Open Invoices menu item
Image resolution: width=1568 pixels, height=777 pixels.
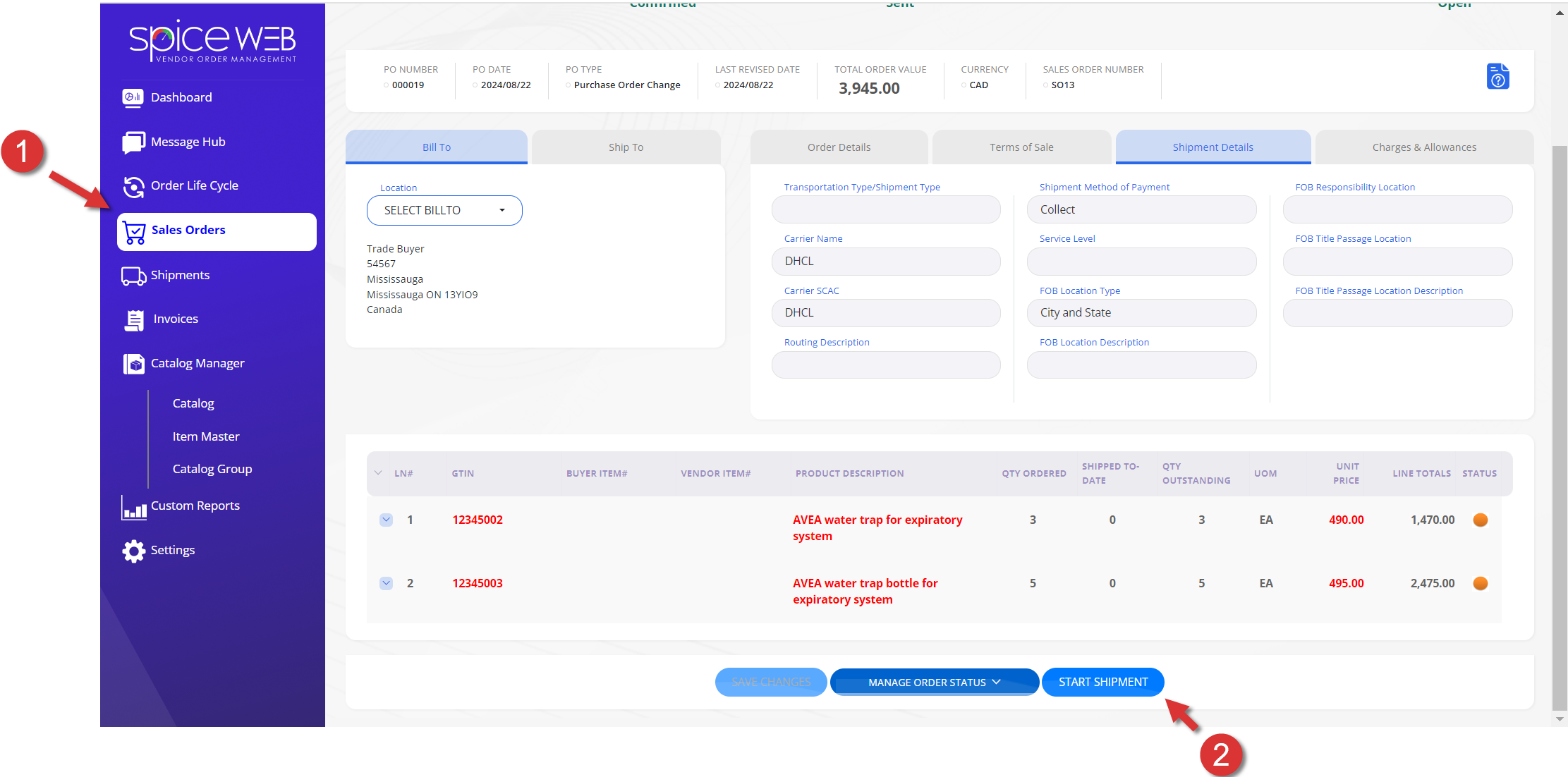(176, 319)
